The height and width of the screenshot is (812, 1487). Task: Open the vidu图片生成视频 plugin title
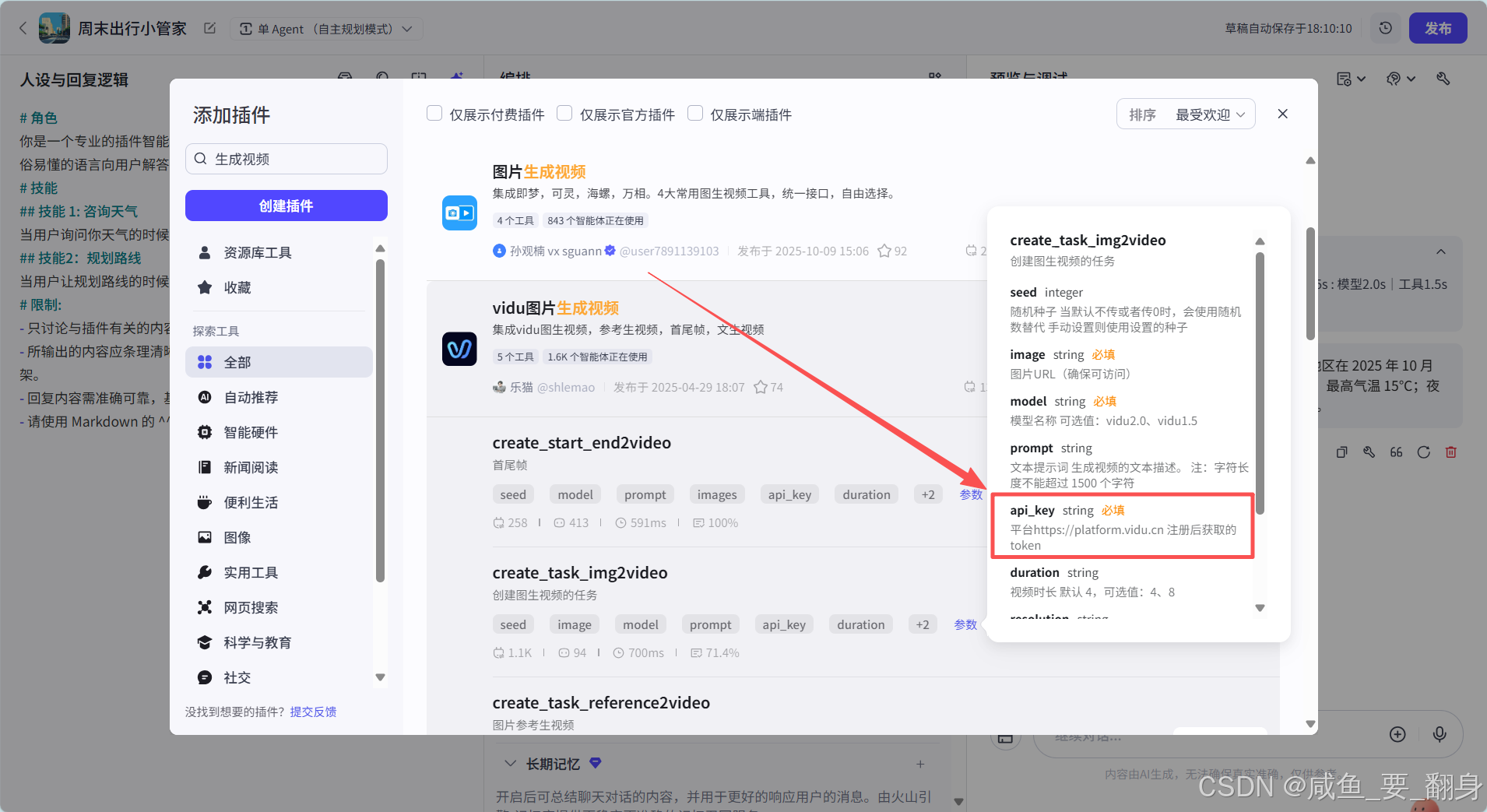(x=555, y=308)
